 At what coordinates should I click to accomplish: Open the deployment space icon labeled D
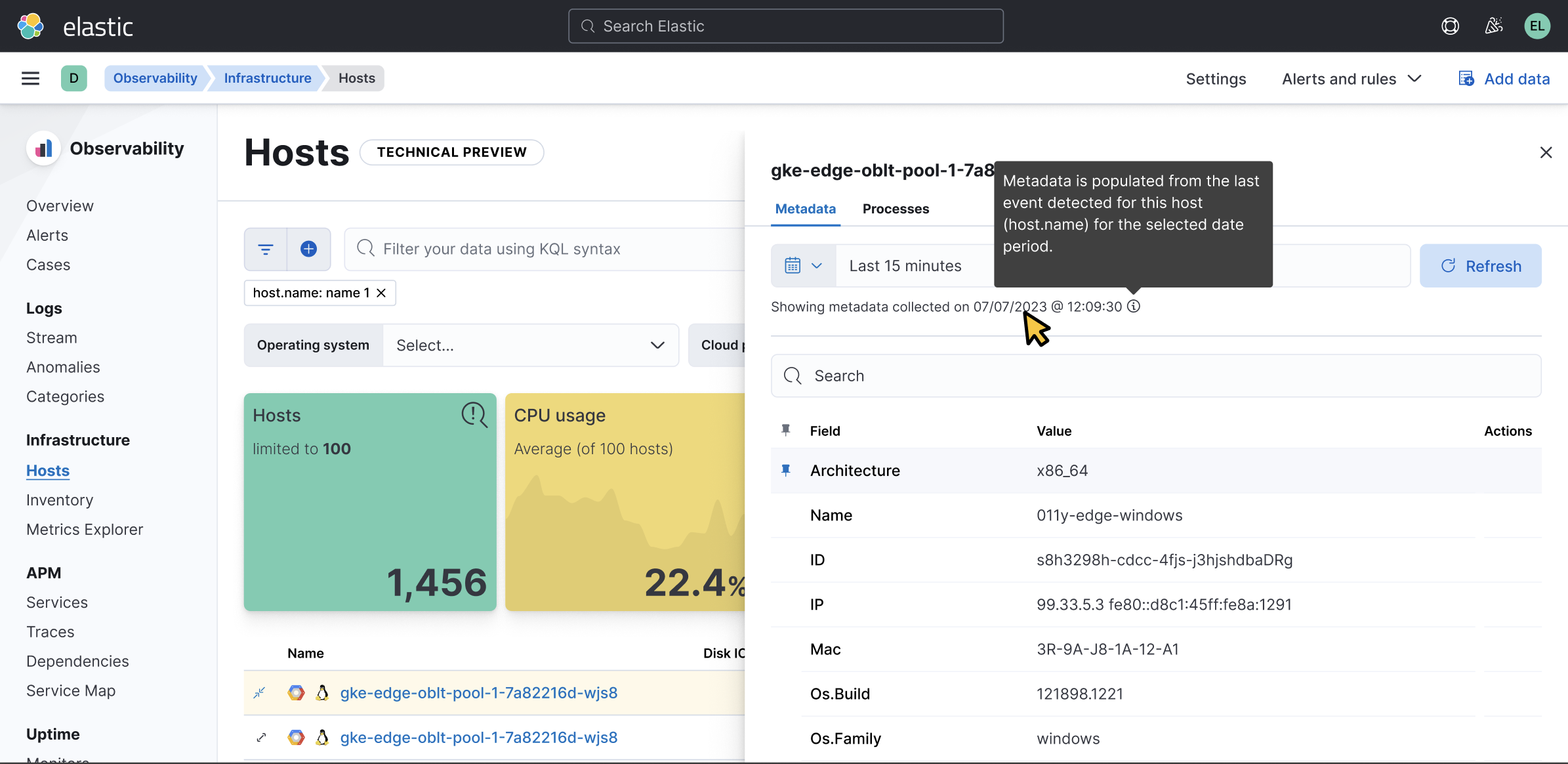coord(74,77)
